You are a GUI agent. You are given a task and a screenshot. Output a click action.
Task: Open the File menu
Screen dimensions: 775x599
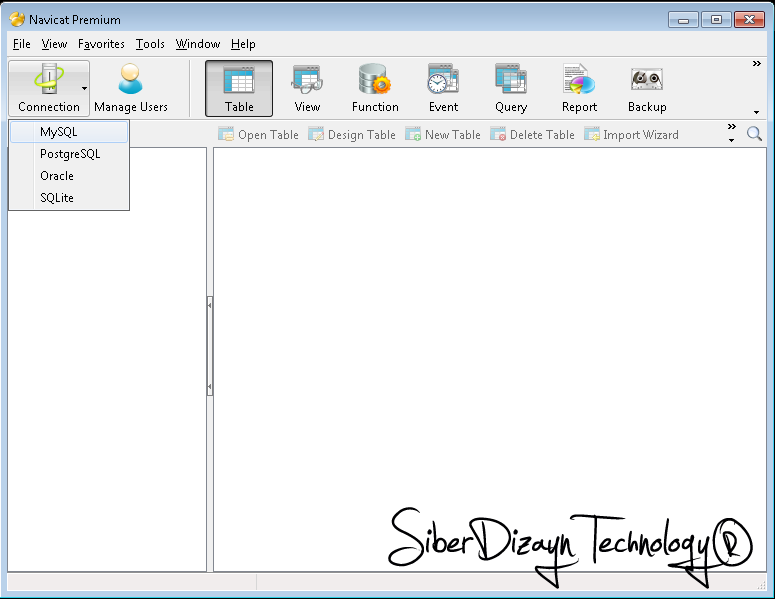coord(21,44)
